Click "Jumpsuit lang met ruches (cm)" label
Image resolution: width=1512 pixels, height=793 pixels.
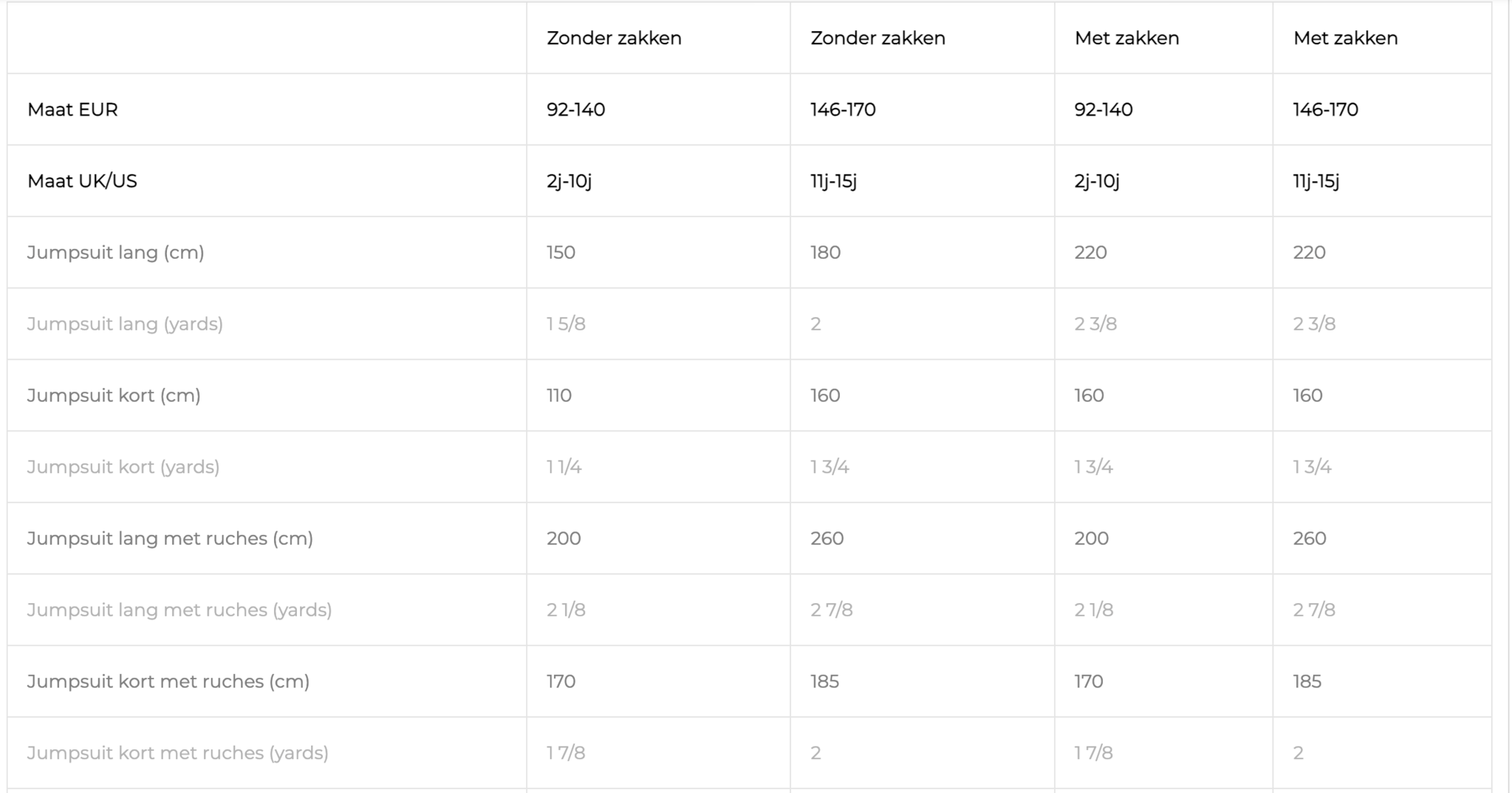pos(170,538)
